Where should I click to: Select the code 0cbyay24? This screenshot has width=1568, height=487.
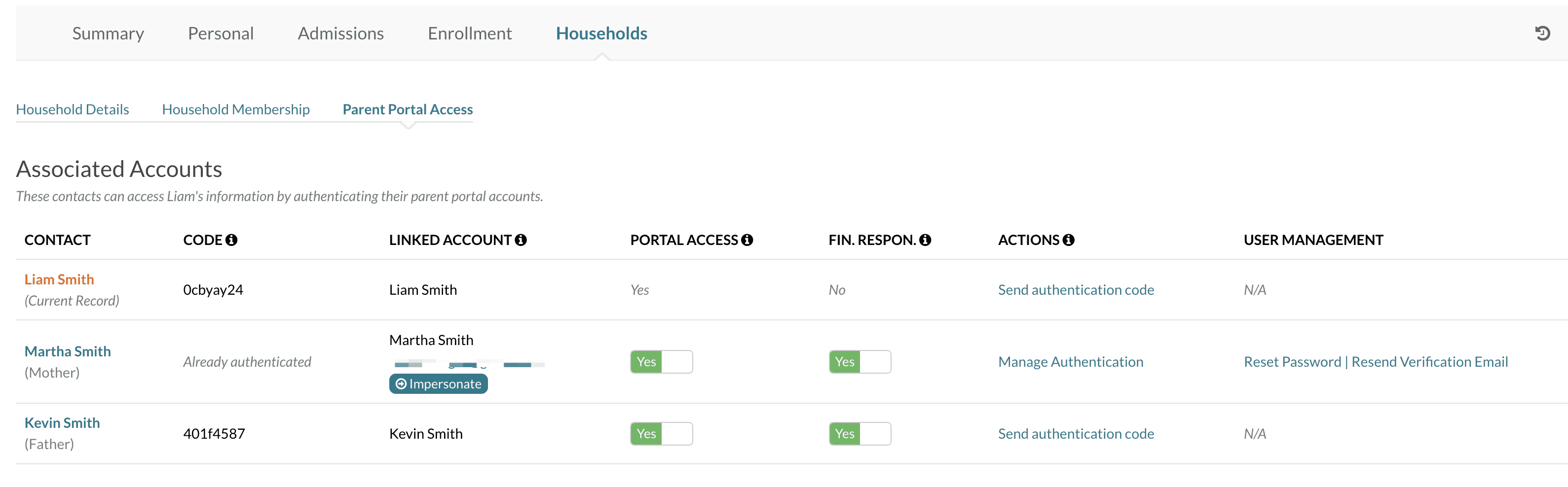pos(213,290)
